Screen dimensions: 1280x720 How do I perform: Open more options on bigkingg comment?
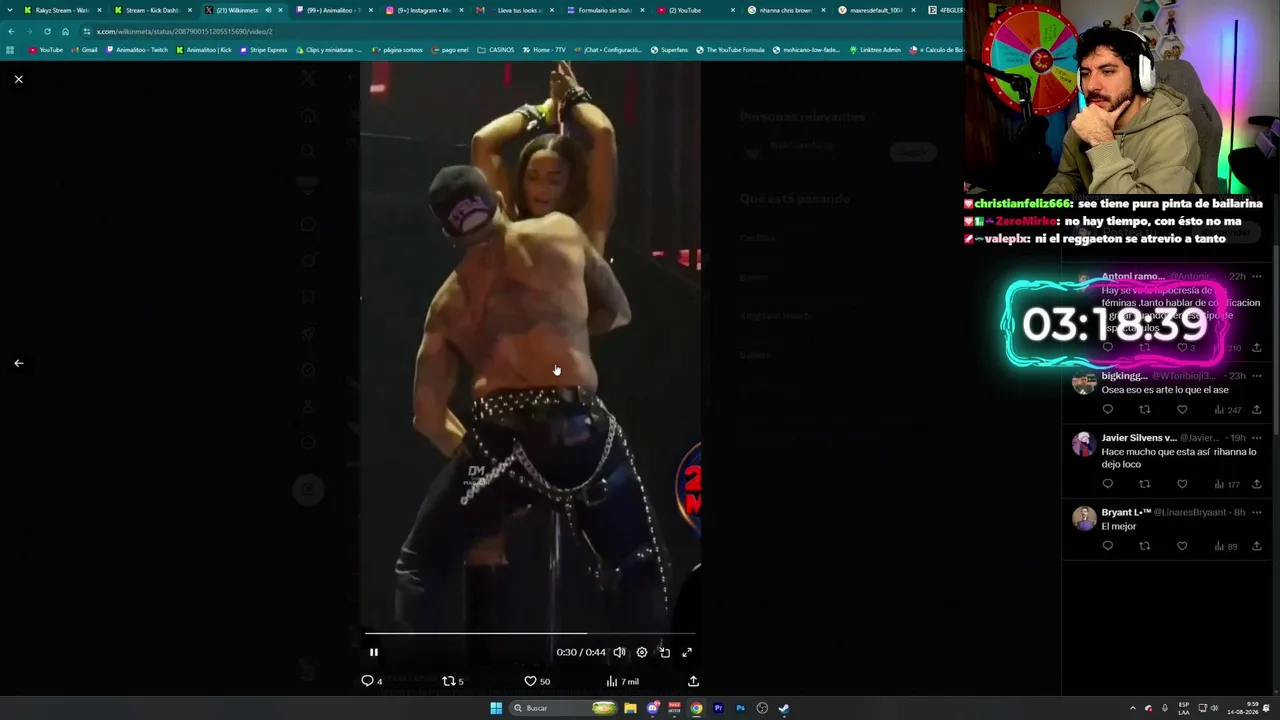[1257, 376]
